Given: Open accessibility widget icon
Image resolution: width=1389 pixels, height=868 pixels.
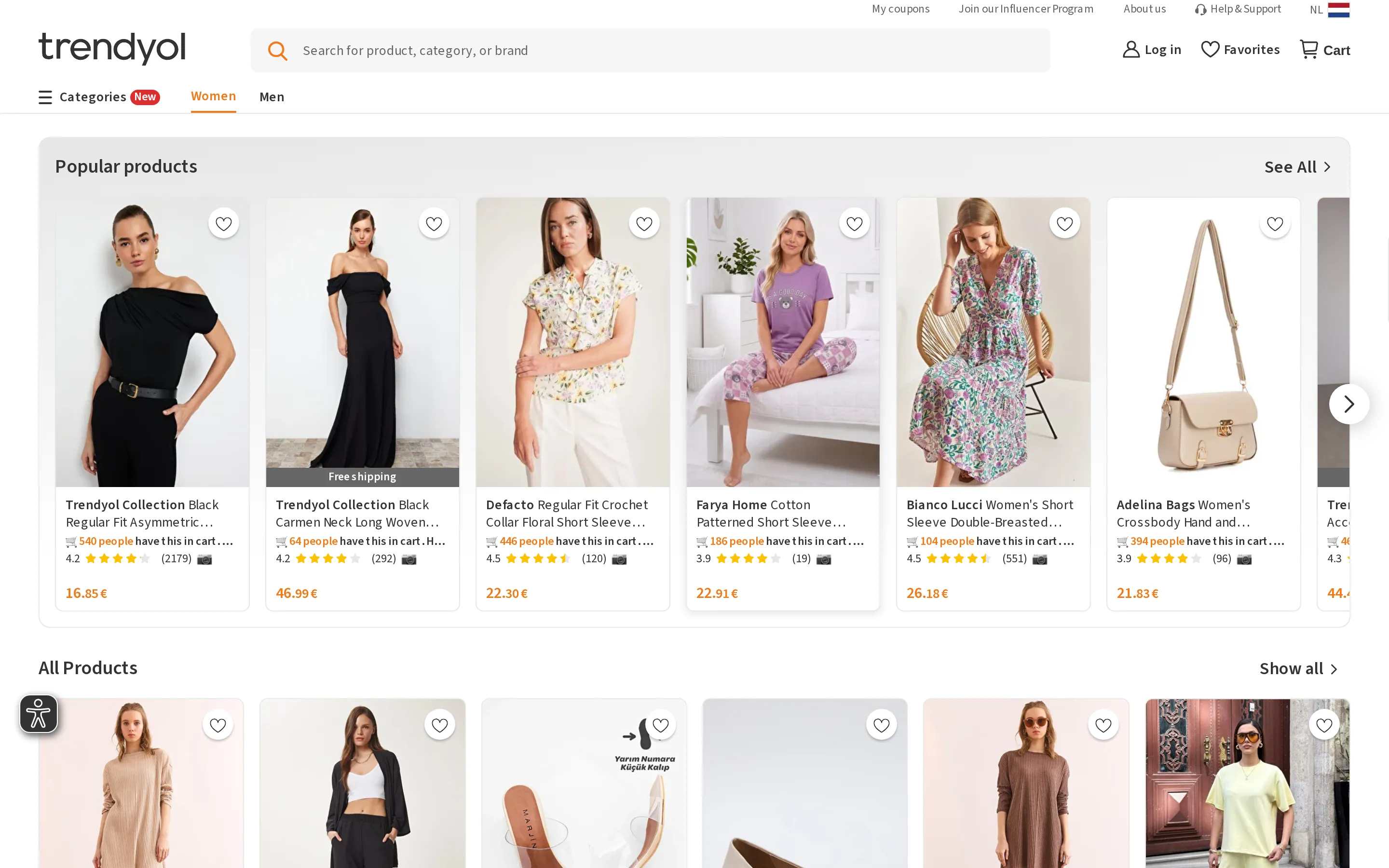Looking at the screenshot, I should pyautogui.click(x=39, y=714).
